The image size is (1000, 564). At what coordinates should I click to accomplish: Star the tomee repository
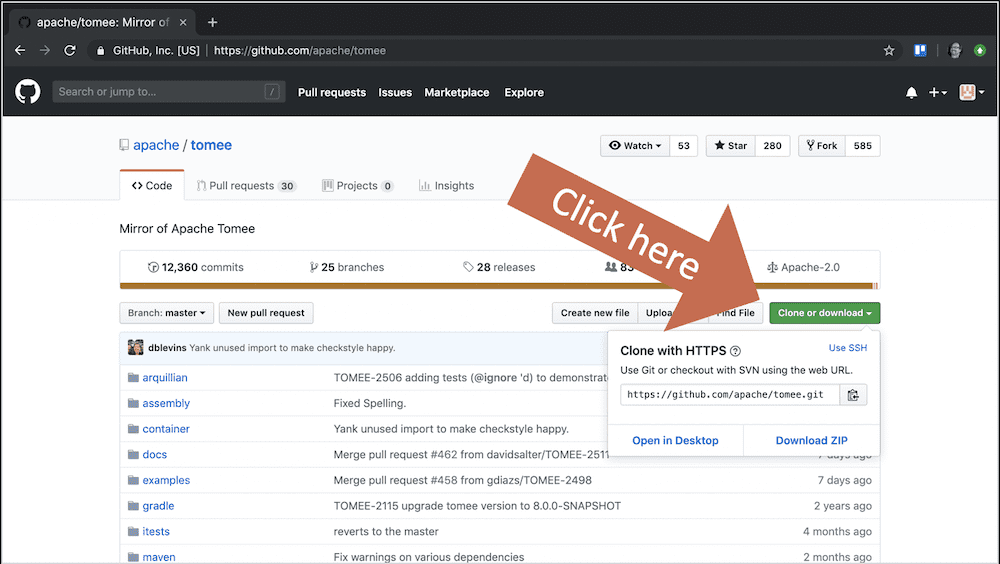(731, 145)
